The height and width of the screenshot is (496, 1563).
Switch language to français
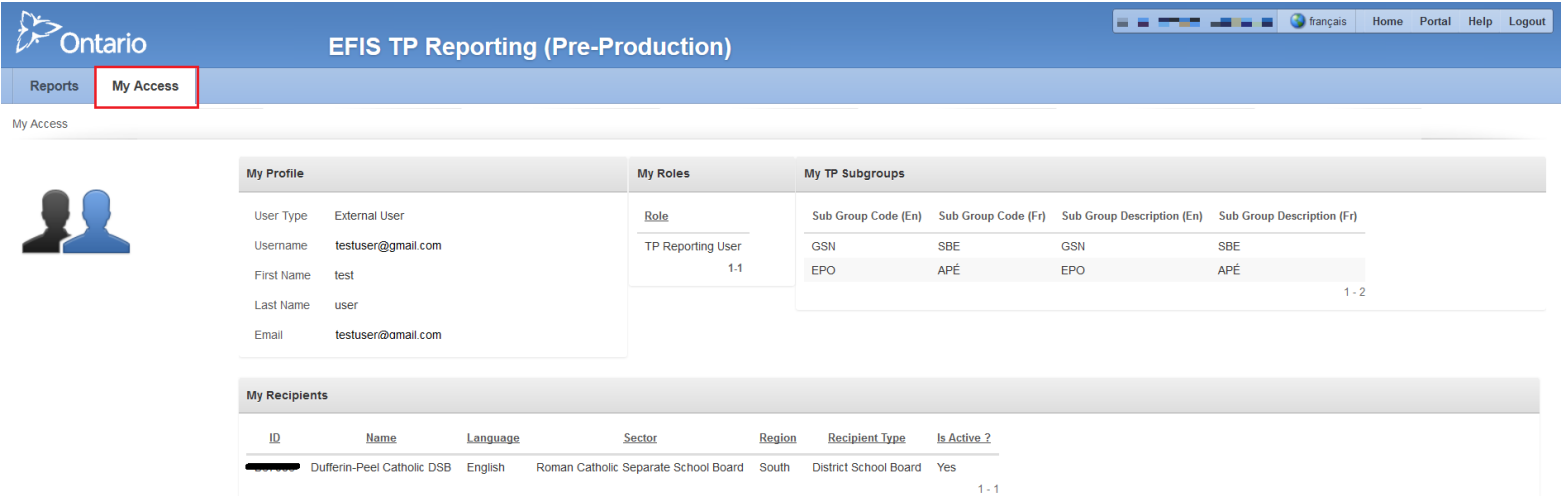1327,21
